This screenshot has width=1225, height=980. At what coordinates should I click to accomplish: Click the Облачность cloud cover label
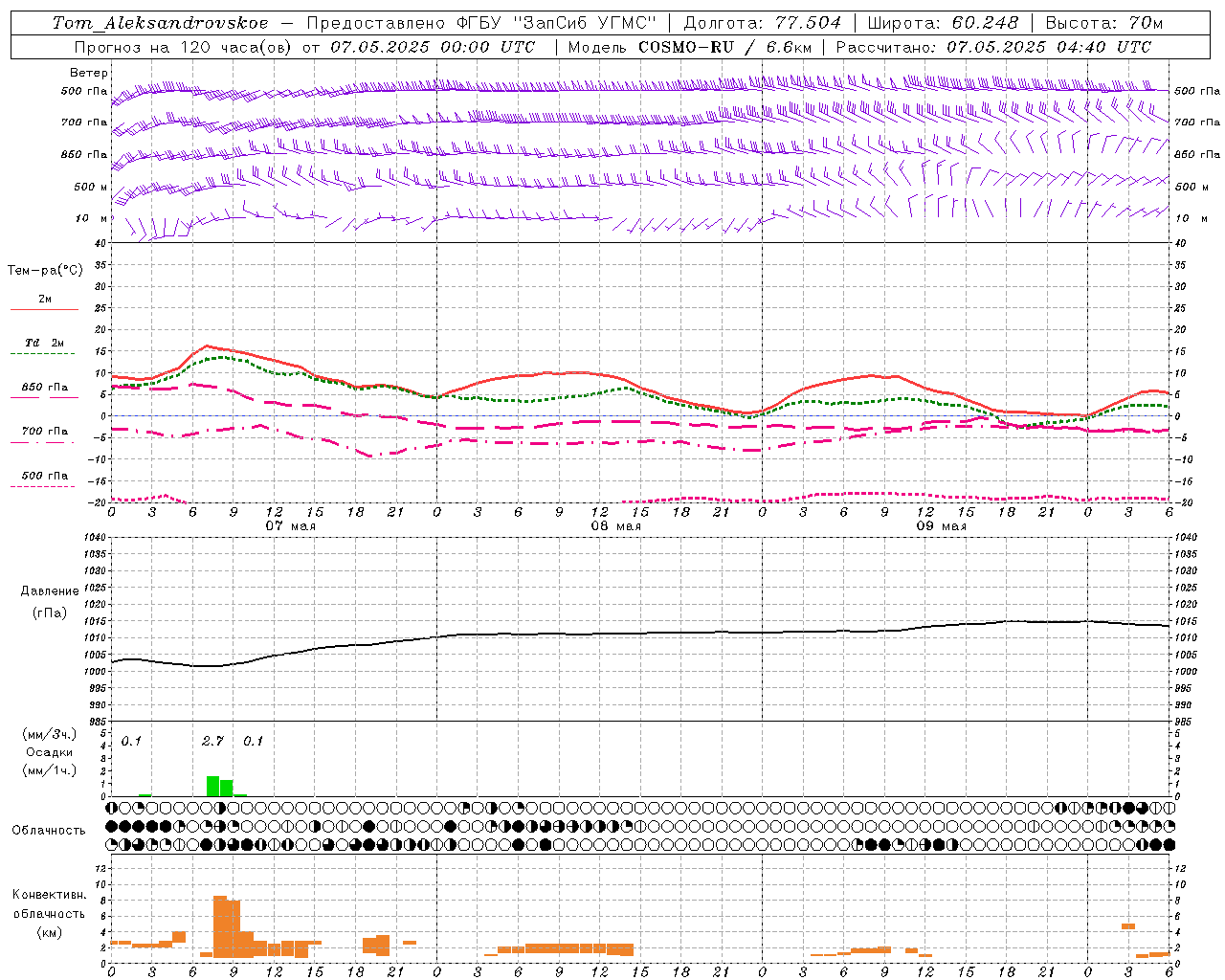point(49,830)
